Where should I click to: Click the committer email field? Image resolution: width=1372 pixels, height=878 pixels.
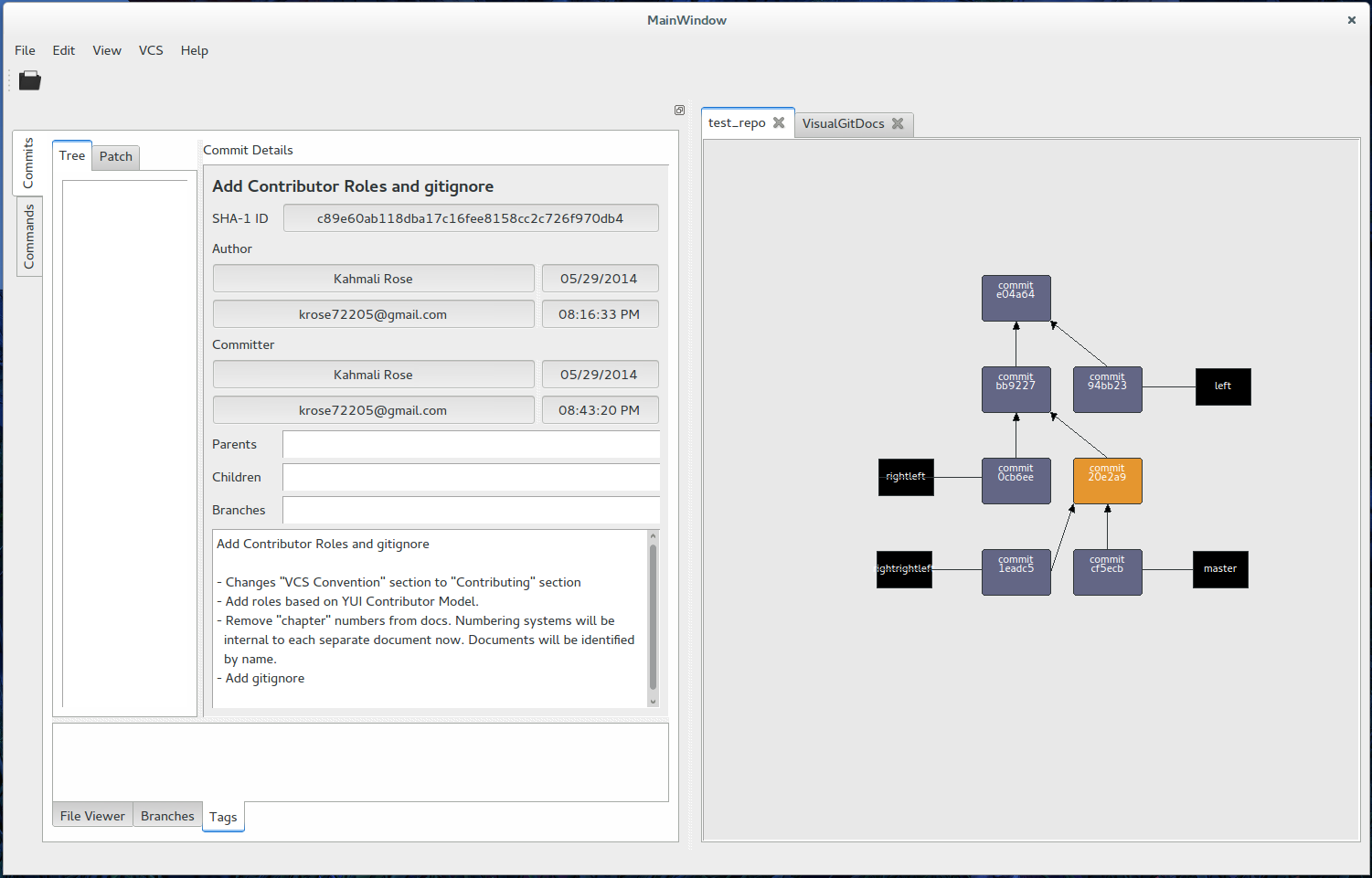pyautogui.click(x=373, y=410)
